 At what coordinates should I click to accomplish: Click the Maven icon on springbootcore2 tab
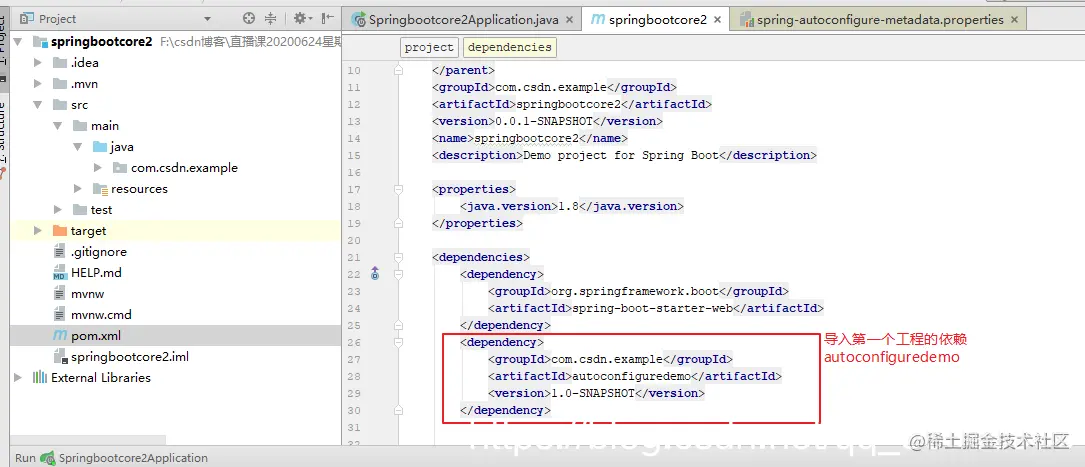tap(598, 19)
